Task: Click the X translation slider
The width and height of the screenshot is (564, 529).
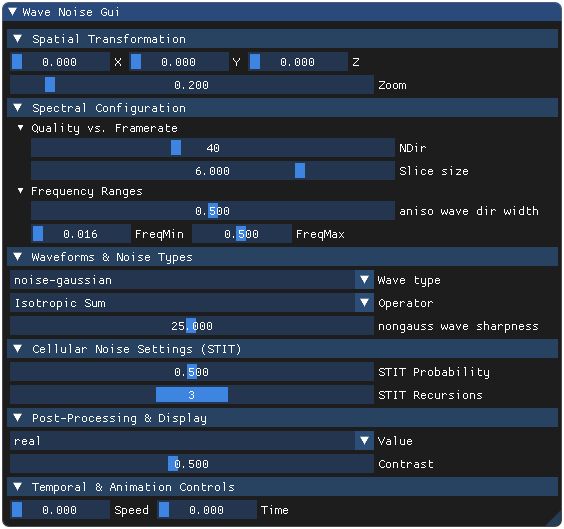Action: coord(60,62)
